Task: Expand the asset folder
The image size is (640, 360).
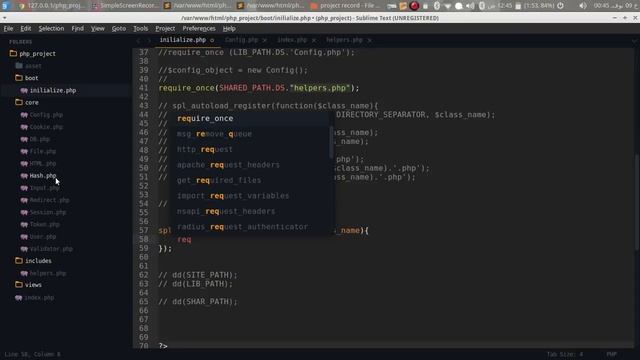Action: click(x=29, y=66)
